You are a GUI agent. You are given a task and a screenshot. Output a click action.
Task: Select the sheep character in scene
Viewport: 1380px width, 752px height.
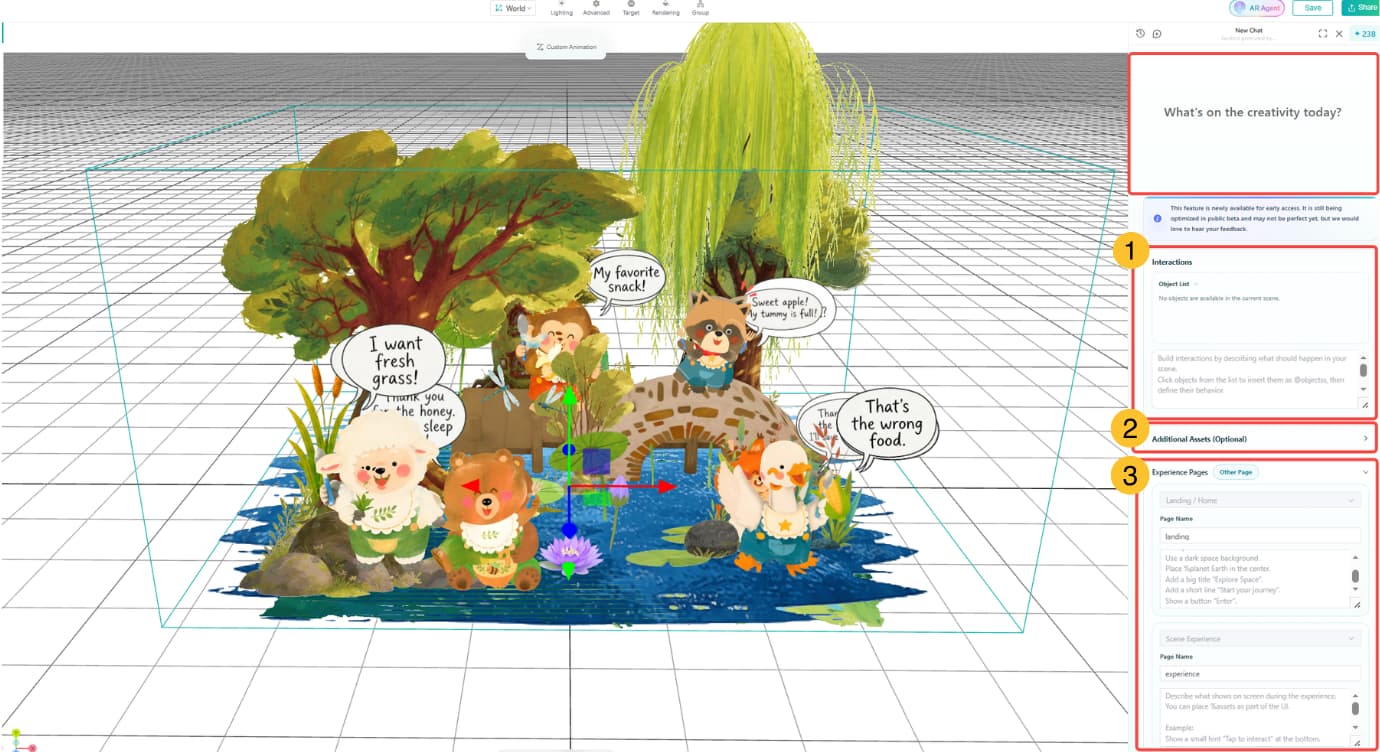(381, 490)
